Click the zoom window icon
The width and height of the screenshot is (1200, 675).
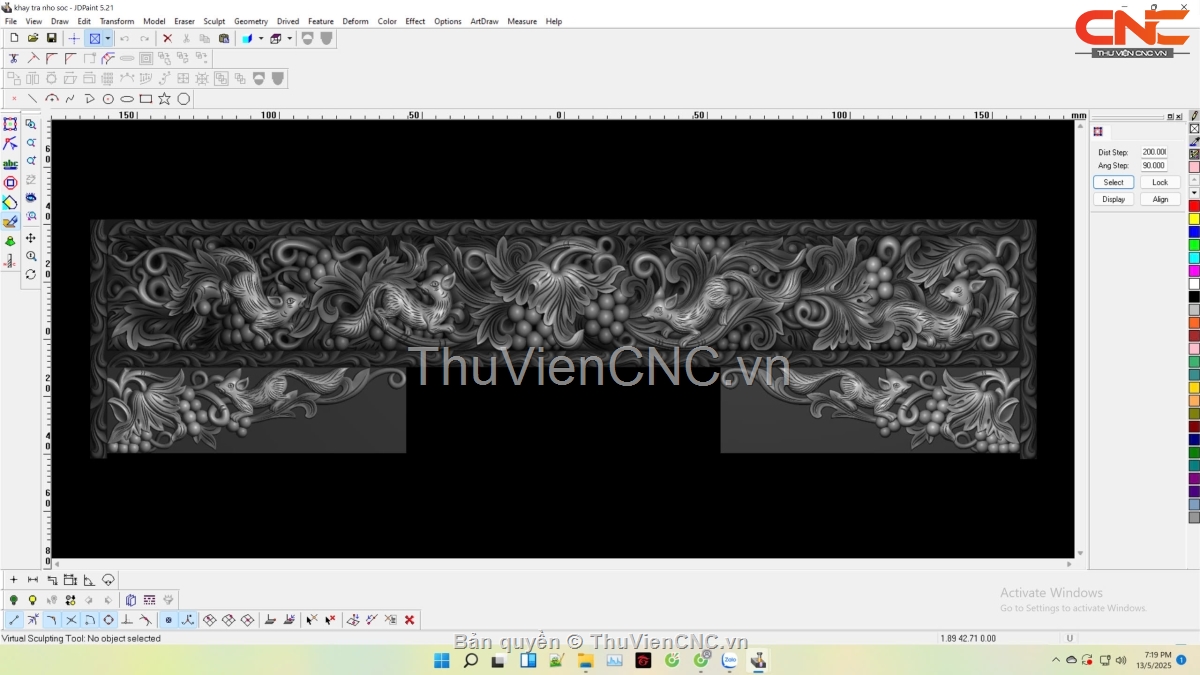tap(31, 124)
